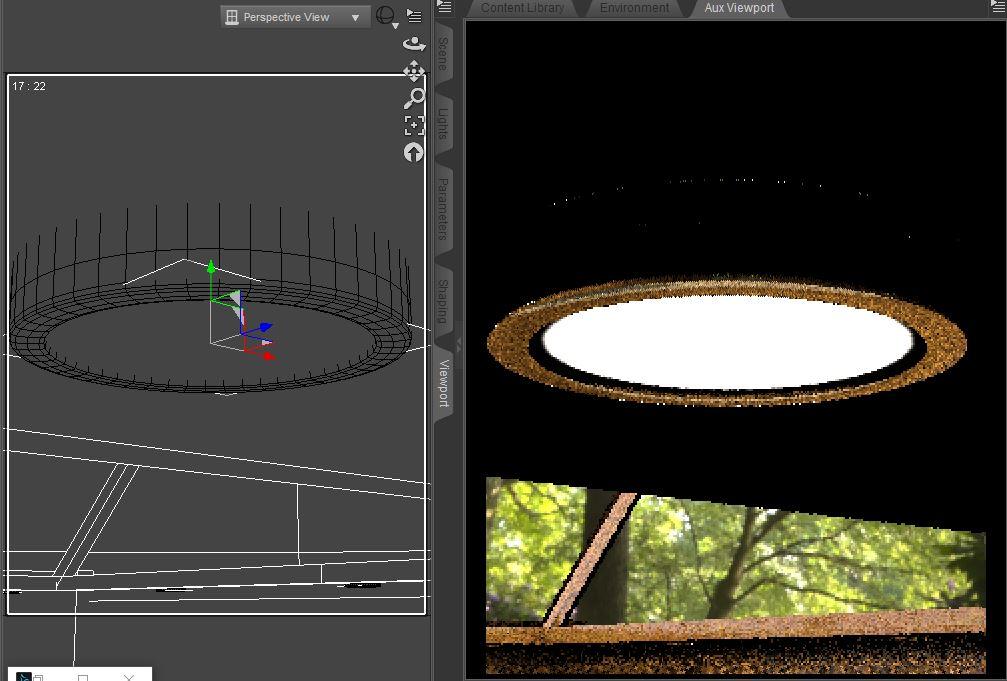Open the Scene side tab
This screenshot has width=1007, height=681.
[443, 53]
